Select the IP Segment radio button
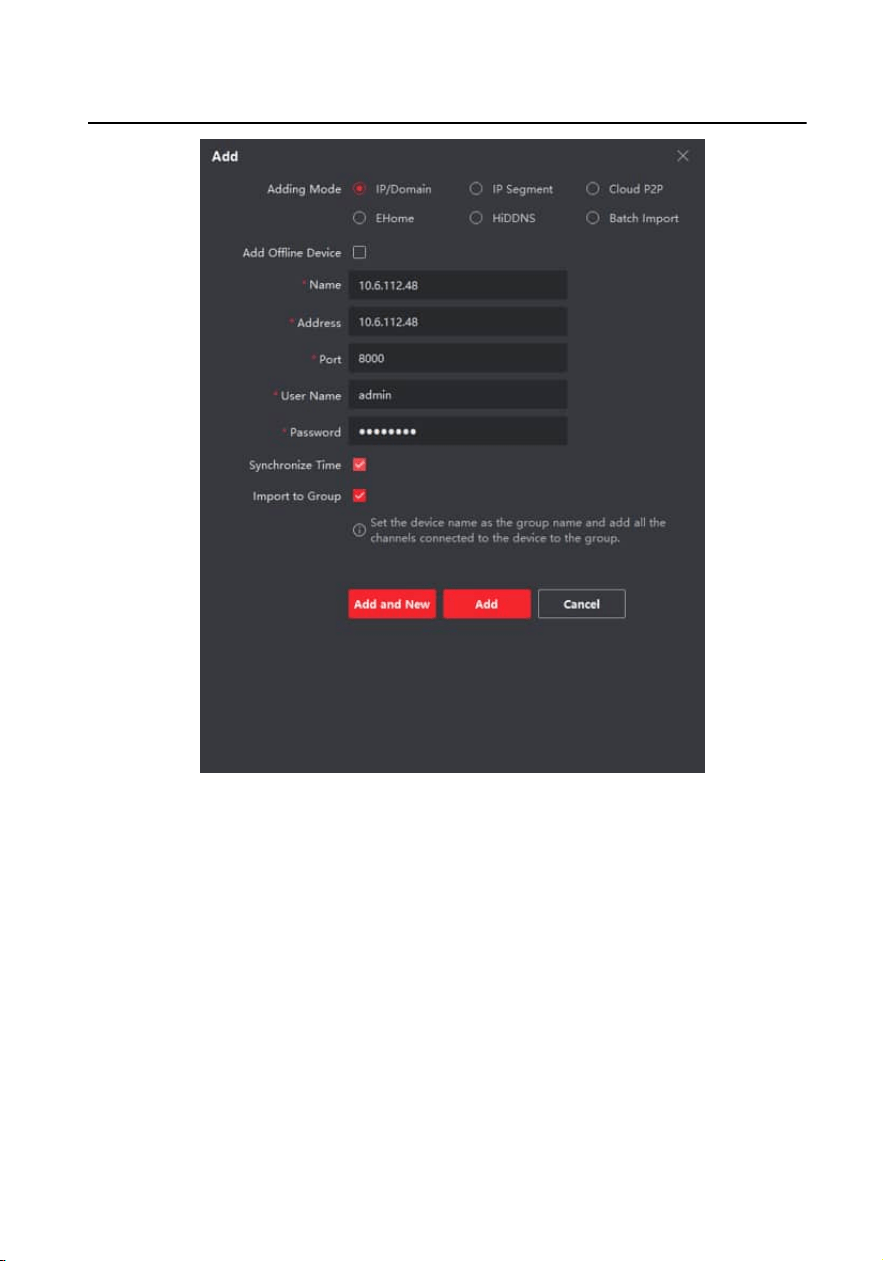 point(476,189)
